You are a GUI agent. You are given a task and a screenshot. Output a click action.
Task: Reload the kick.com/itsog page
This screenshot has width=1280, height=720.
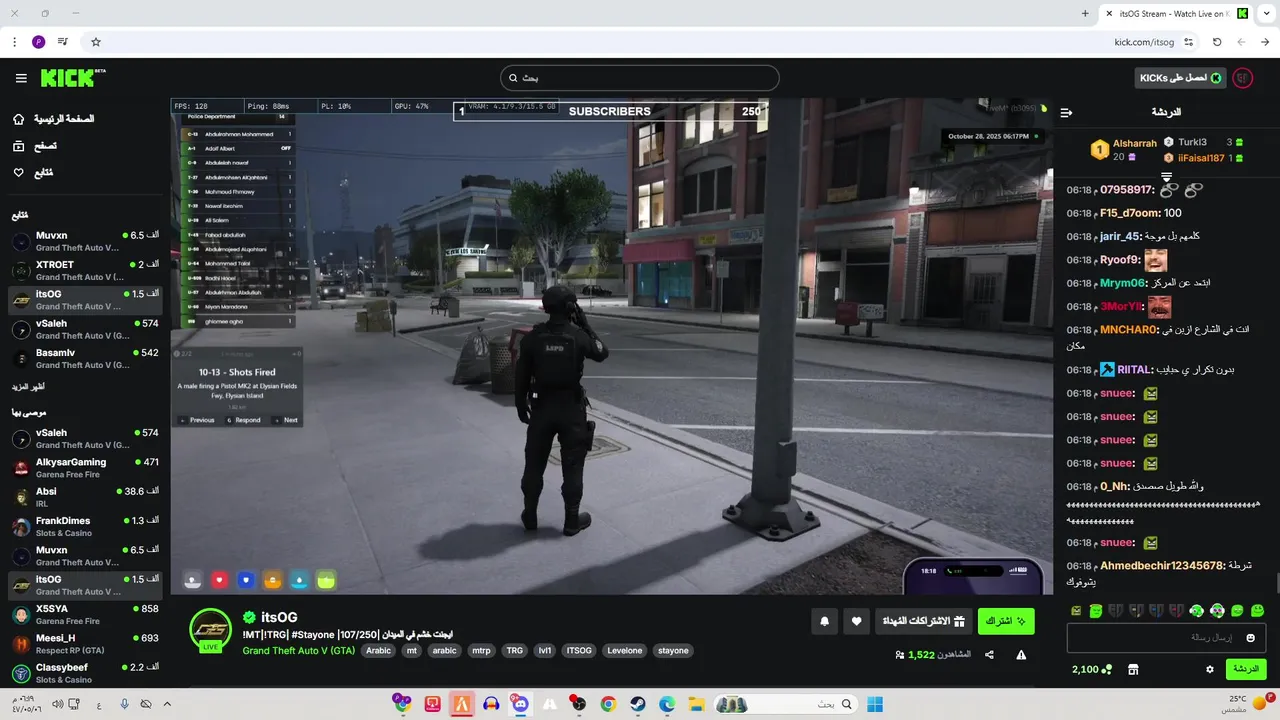click(x=1217, y=42)
